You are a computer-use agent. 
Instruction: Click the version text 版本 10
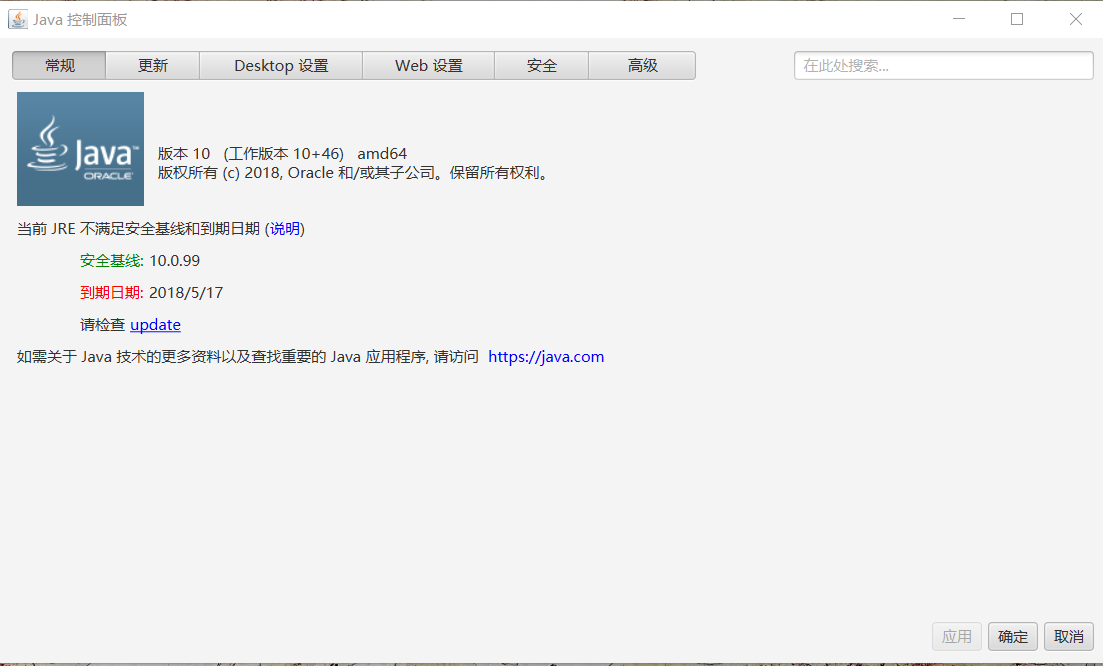coord(184,153)
